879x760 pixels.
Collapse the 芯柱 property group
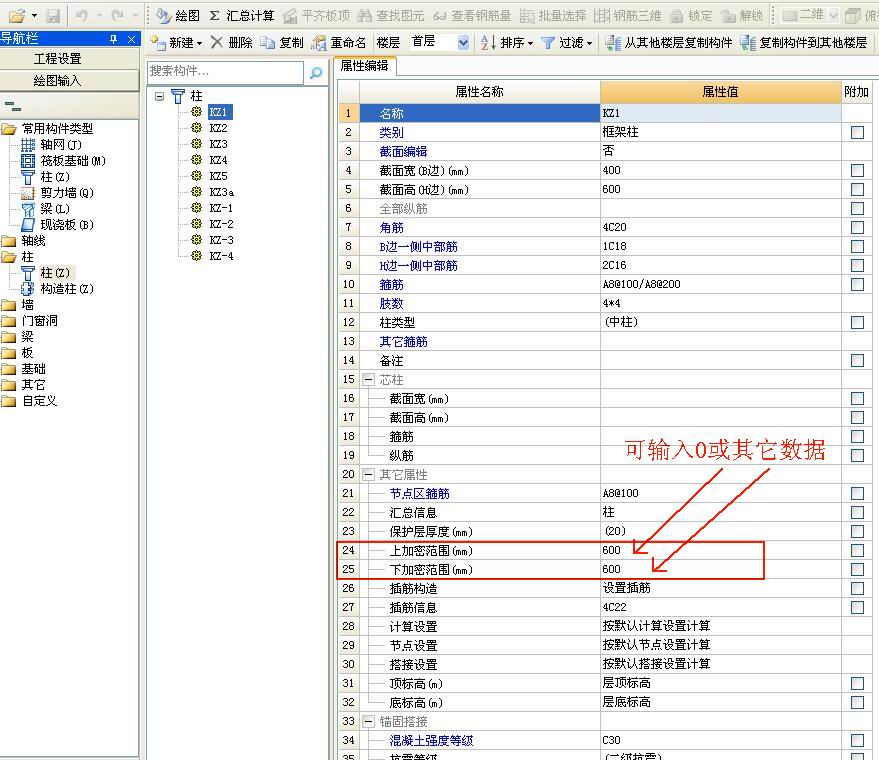[x=368, y=379]
